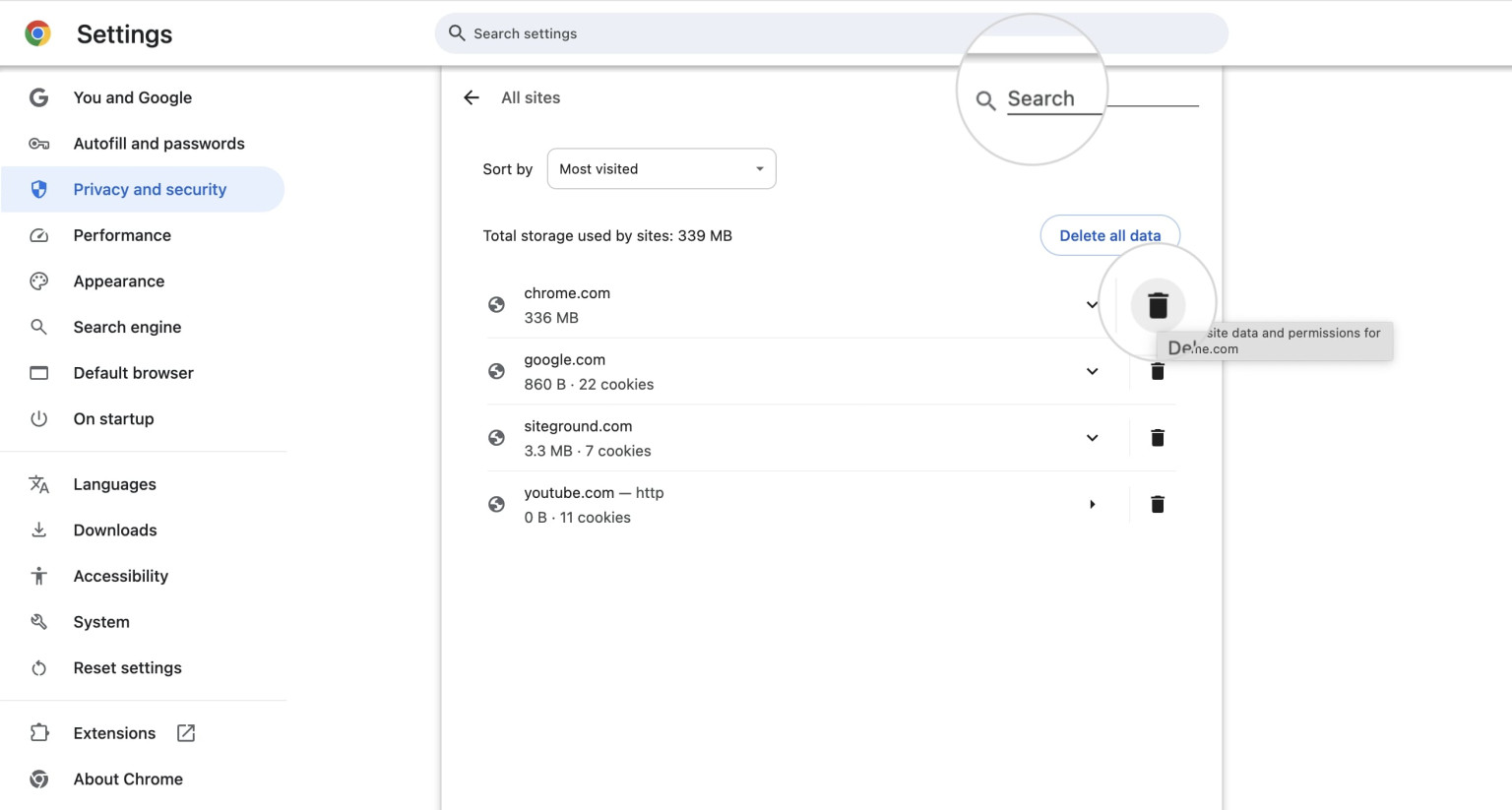Click the globe icon beside youtube.com
Image resolution: width=1512 pixels, height=810 pixels.
(x=497, y=505)
